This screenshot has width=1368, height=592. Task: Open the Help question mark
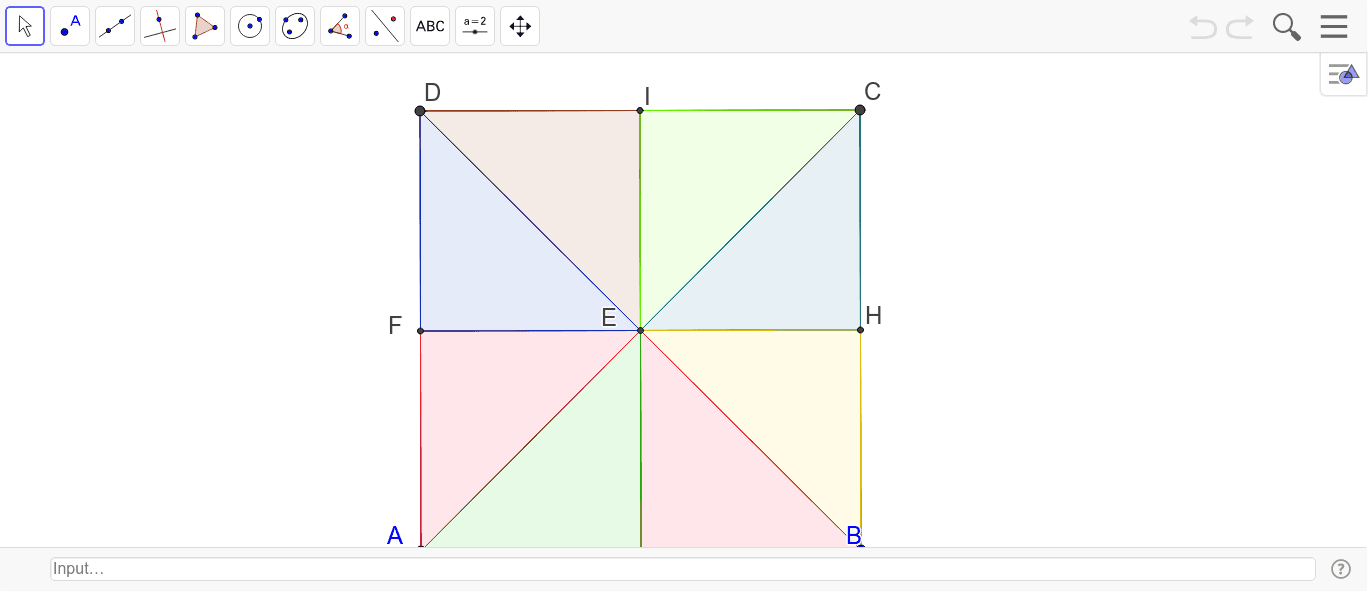pos(1340,568)
